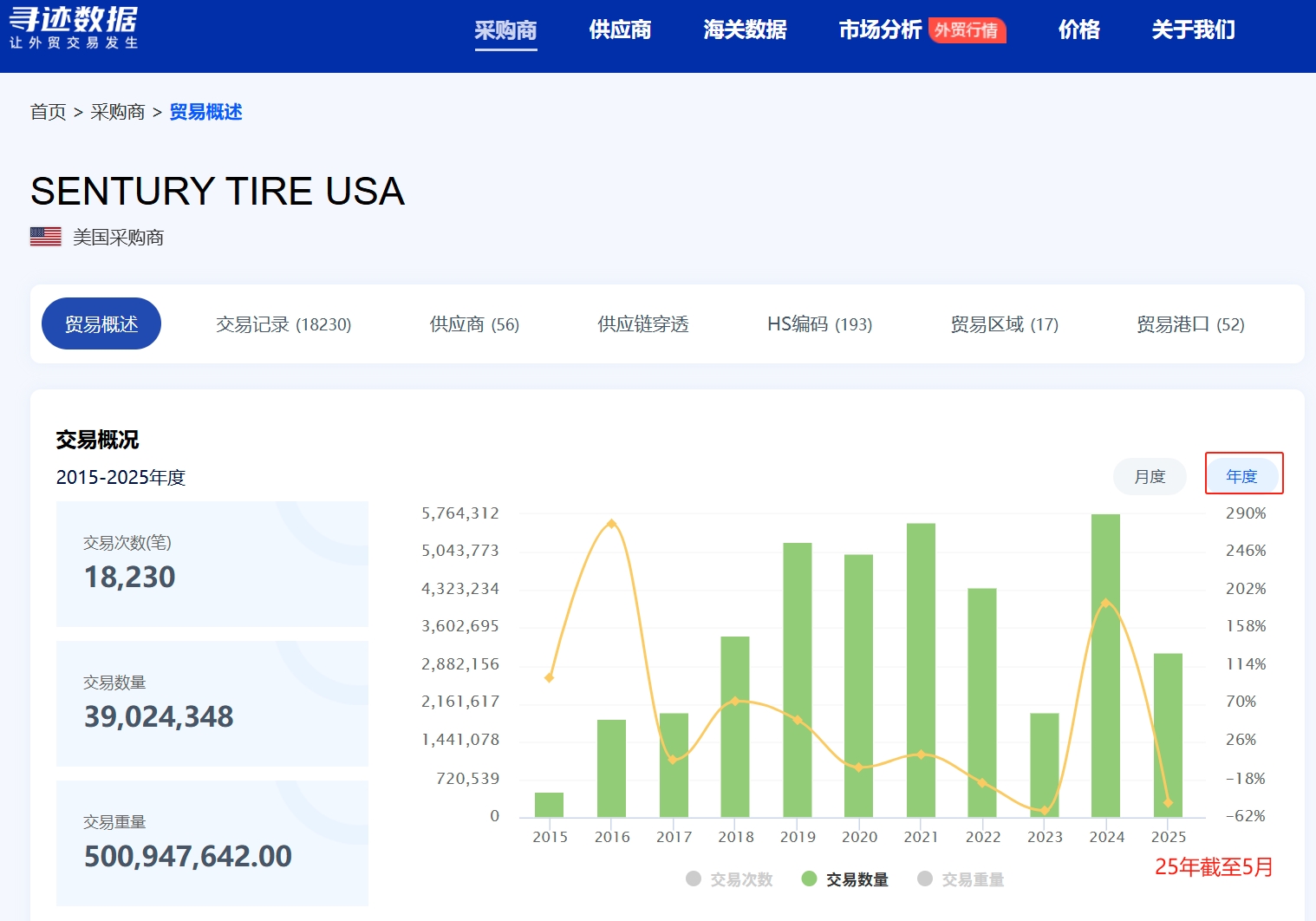Open the 供应商 (56) tab
Viewport: 1316px width, 921px height.
click(x=474, y=324)
